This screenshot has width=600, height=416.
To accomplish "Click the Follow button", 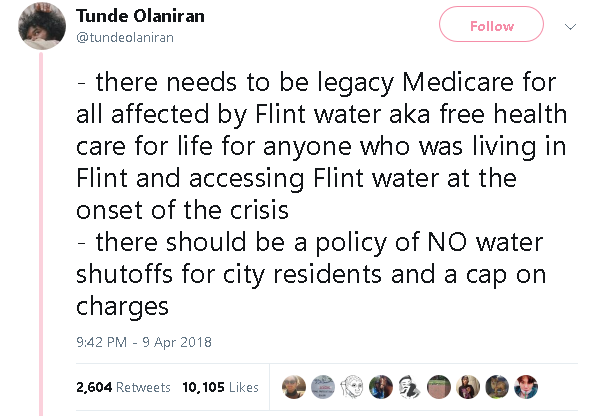I will pos(491,26).
